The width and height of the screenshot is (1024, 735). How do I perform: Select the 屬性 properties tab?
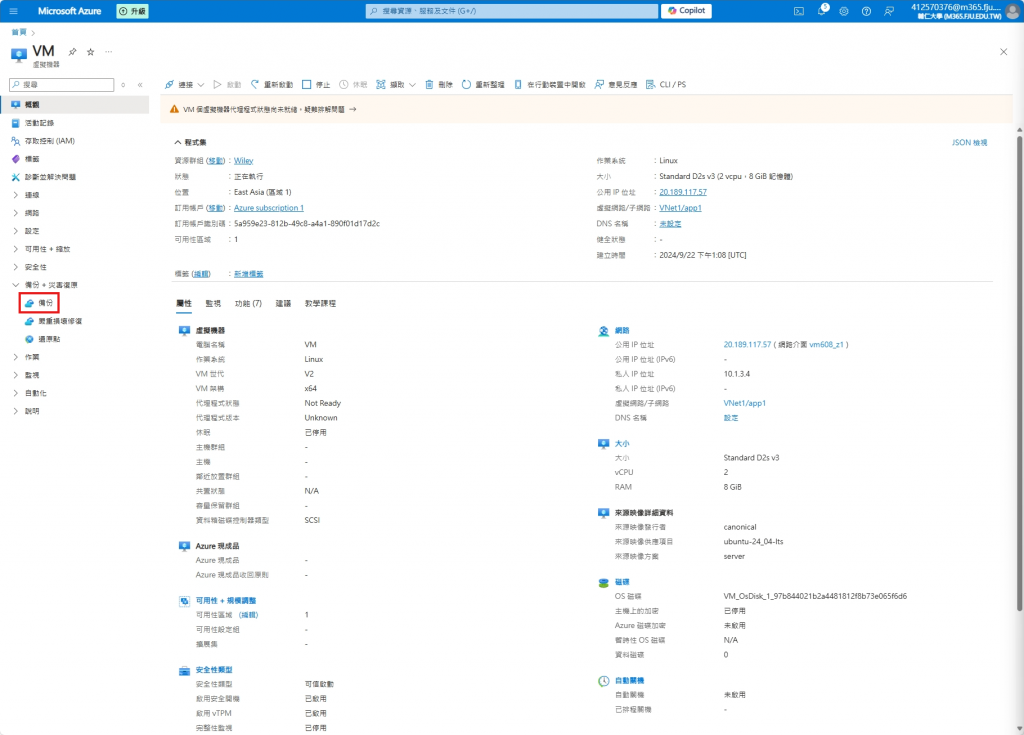coord(184,304)
